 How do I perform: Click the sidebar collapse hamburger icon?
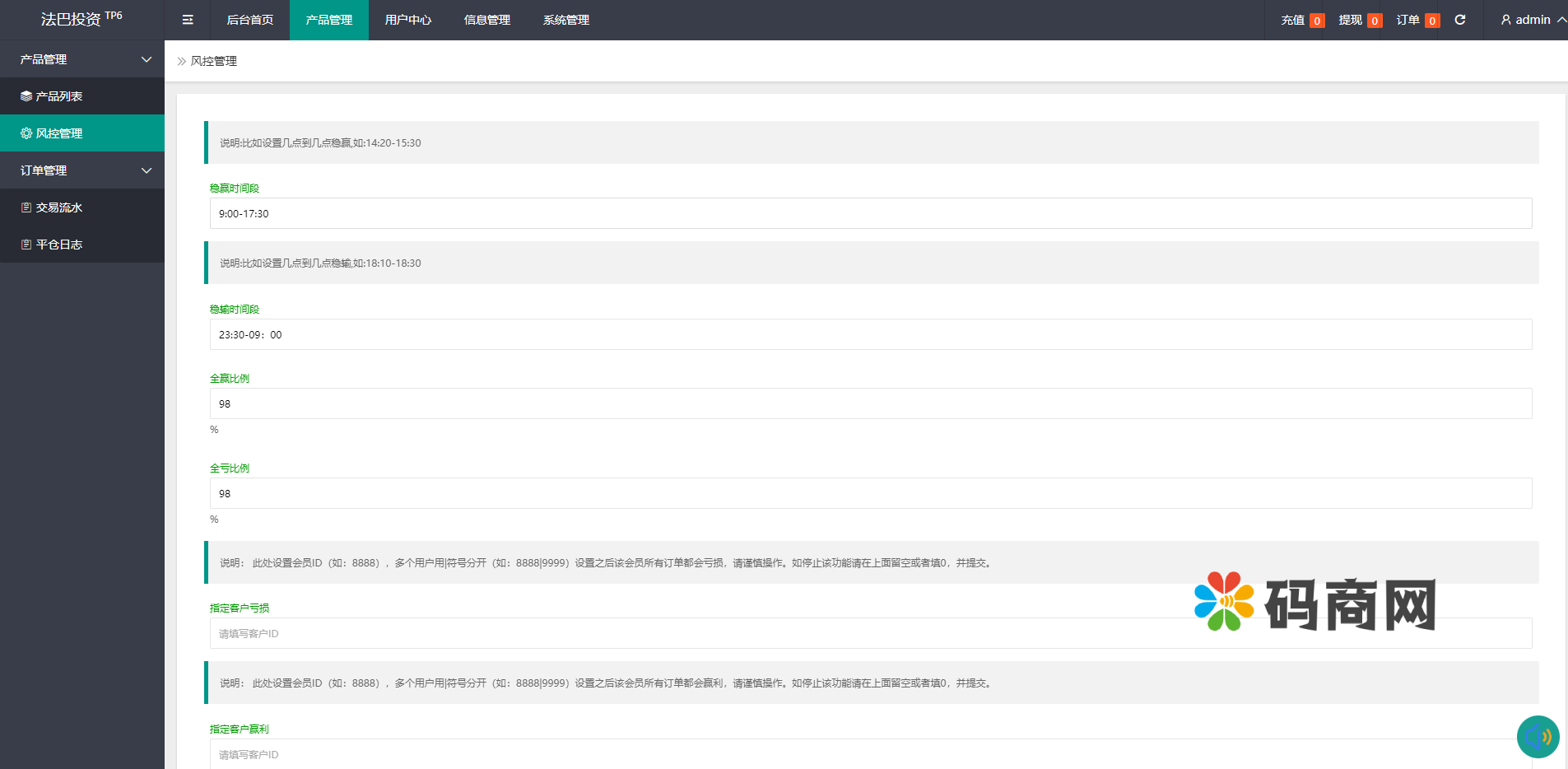tap(188, 20)
